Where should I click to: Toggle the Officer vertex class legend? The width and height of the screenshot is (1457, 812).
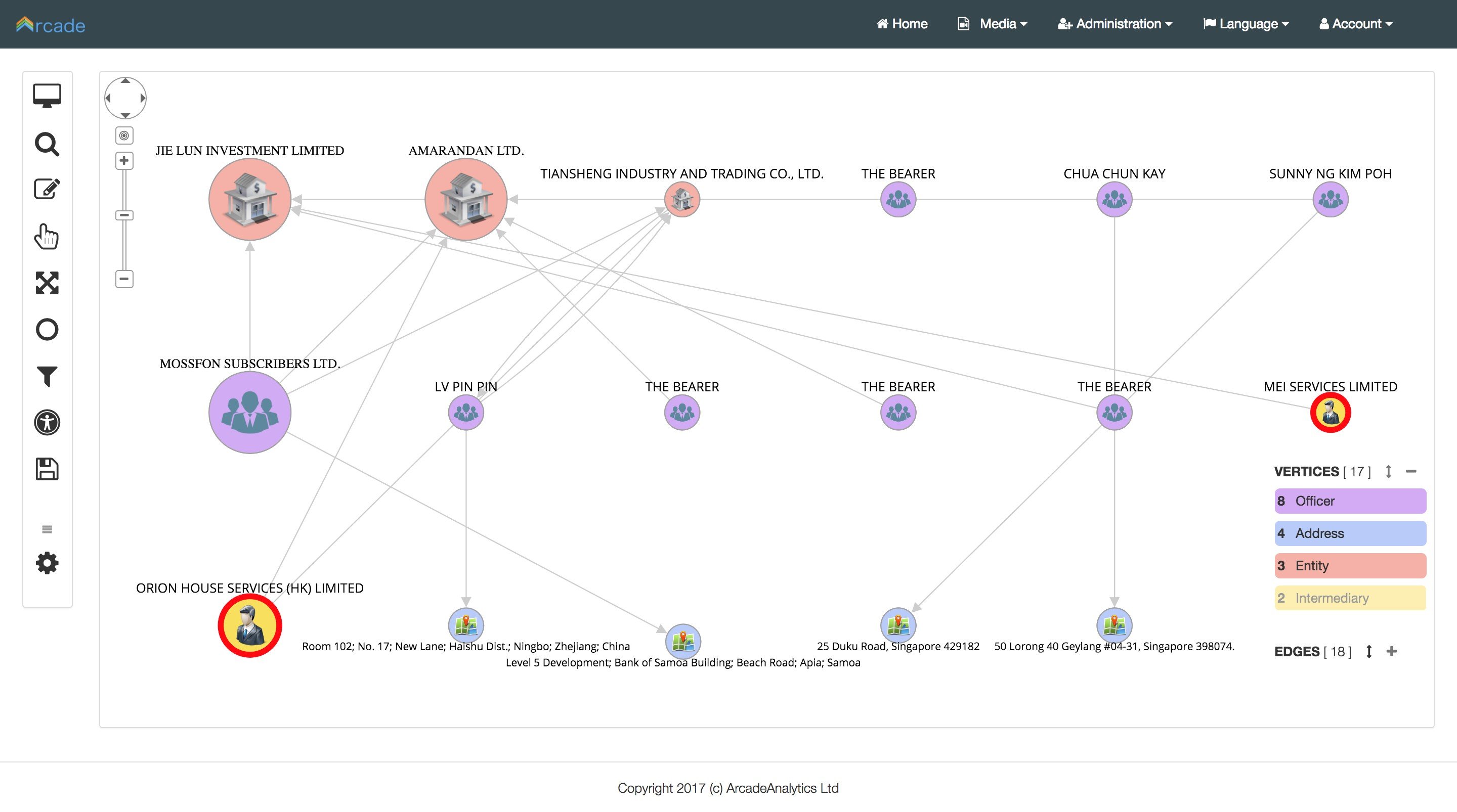pos(1350,501)
